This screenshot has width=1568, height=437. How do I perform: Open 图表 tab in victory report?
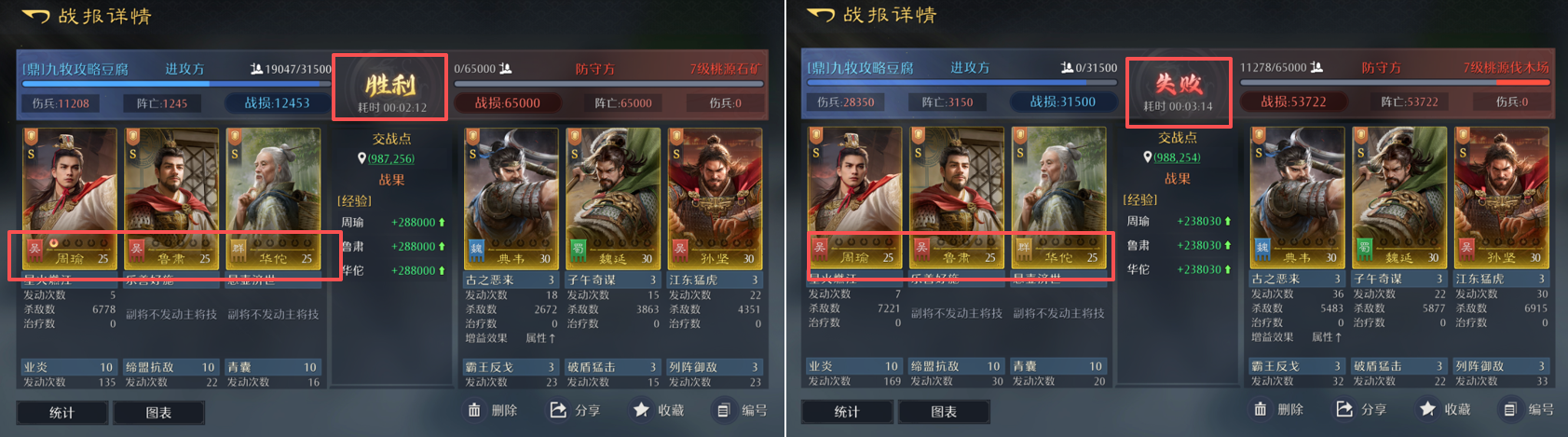(x=158, y=413)
